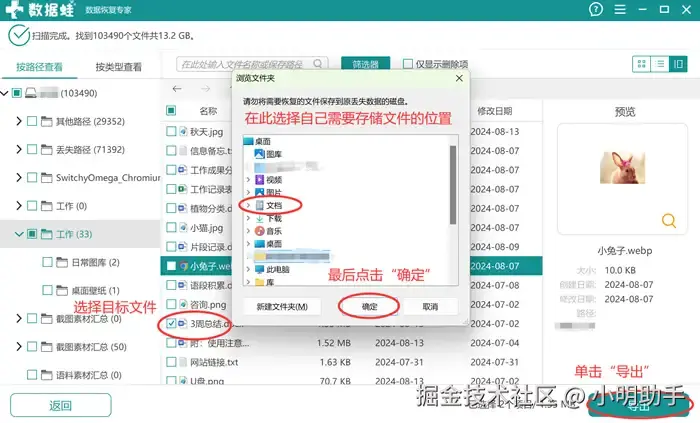Expand the 工作 (0) tree node
The image size is (700, 423).
pos(19,206)
